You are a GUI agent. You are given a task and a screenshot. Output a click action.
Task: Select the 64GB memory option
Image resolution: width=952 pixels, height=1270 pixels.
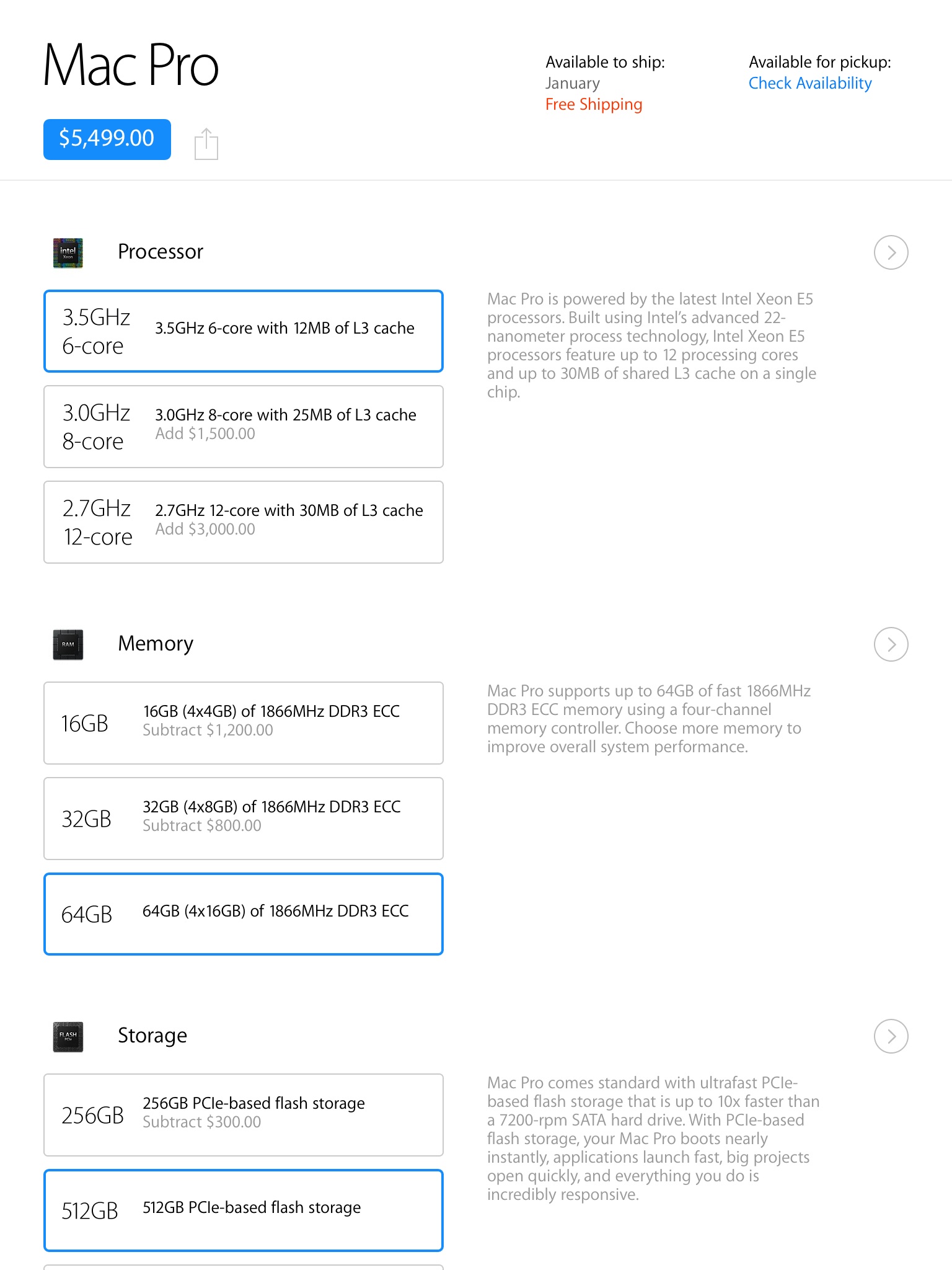point(244,914)
